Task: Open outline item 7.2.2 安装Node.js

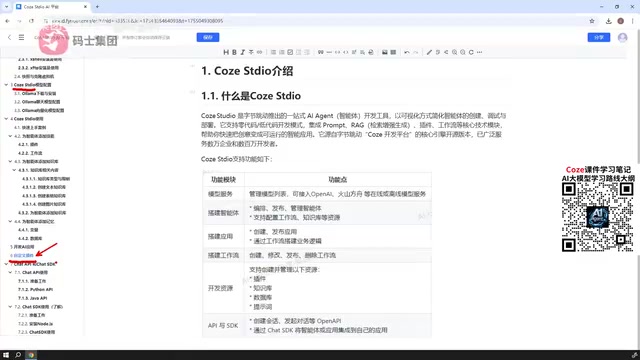Action: pos(36,324)
